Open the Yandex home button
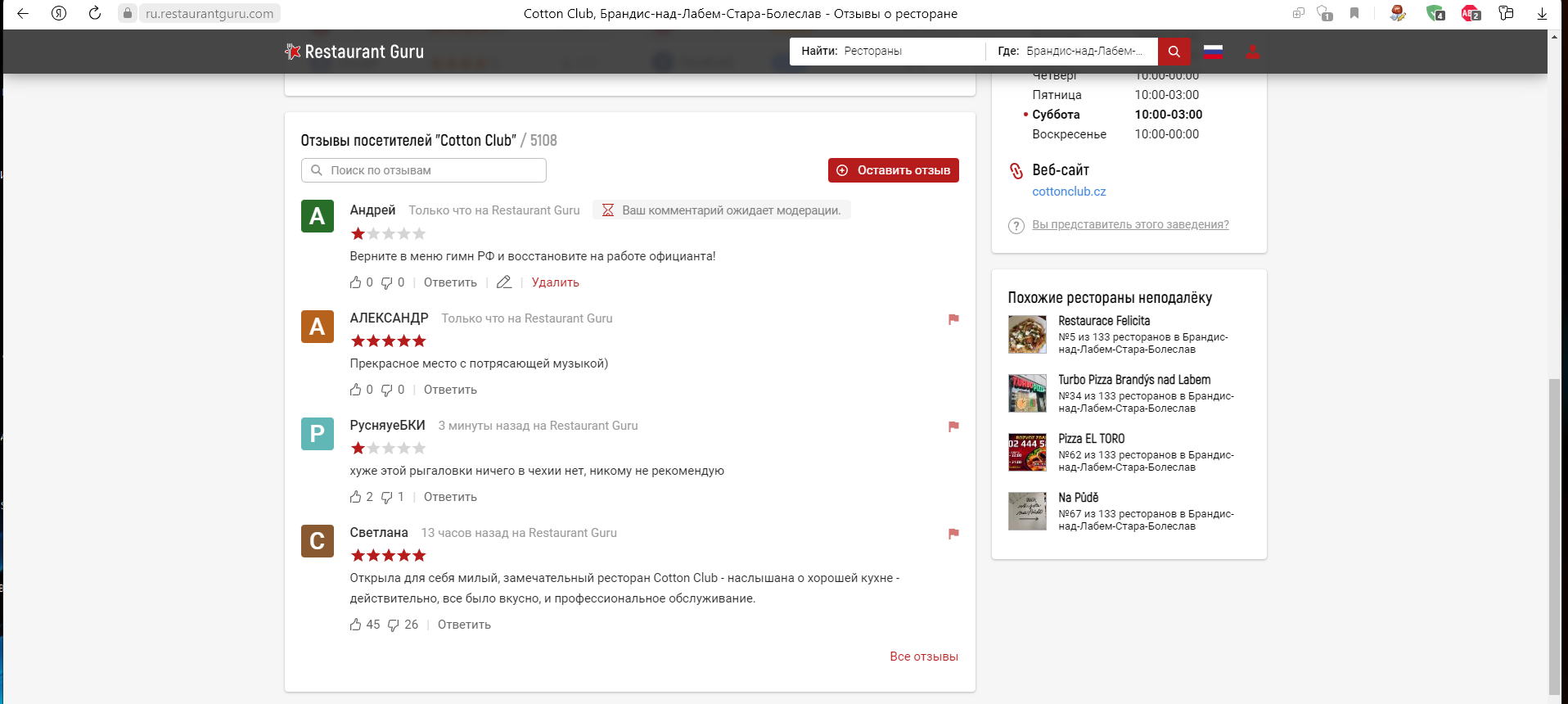1568x704 pixels. point(59,13)
